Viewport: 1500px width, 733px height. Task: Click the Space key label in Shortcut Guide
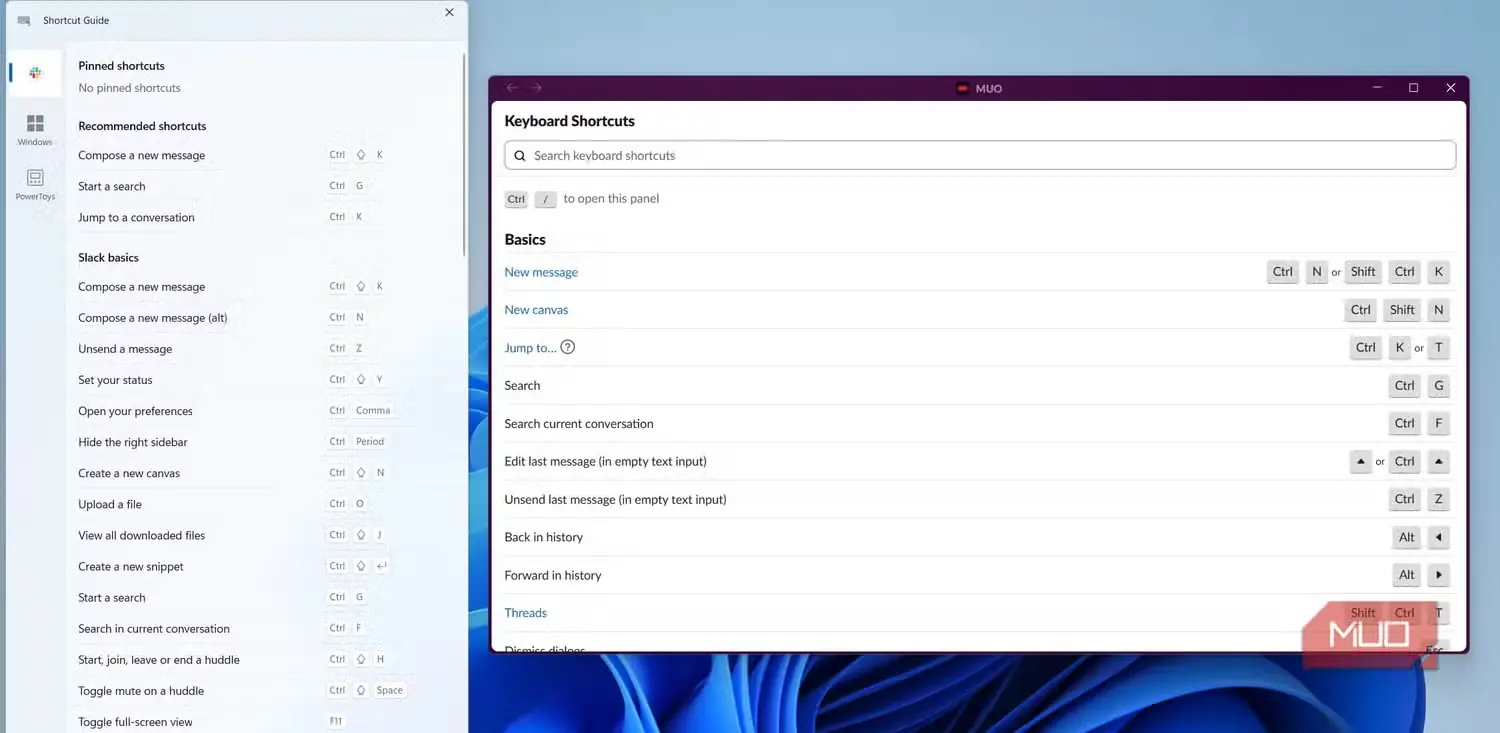390,690
